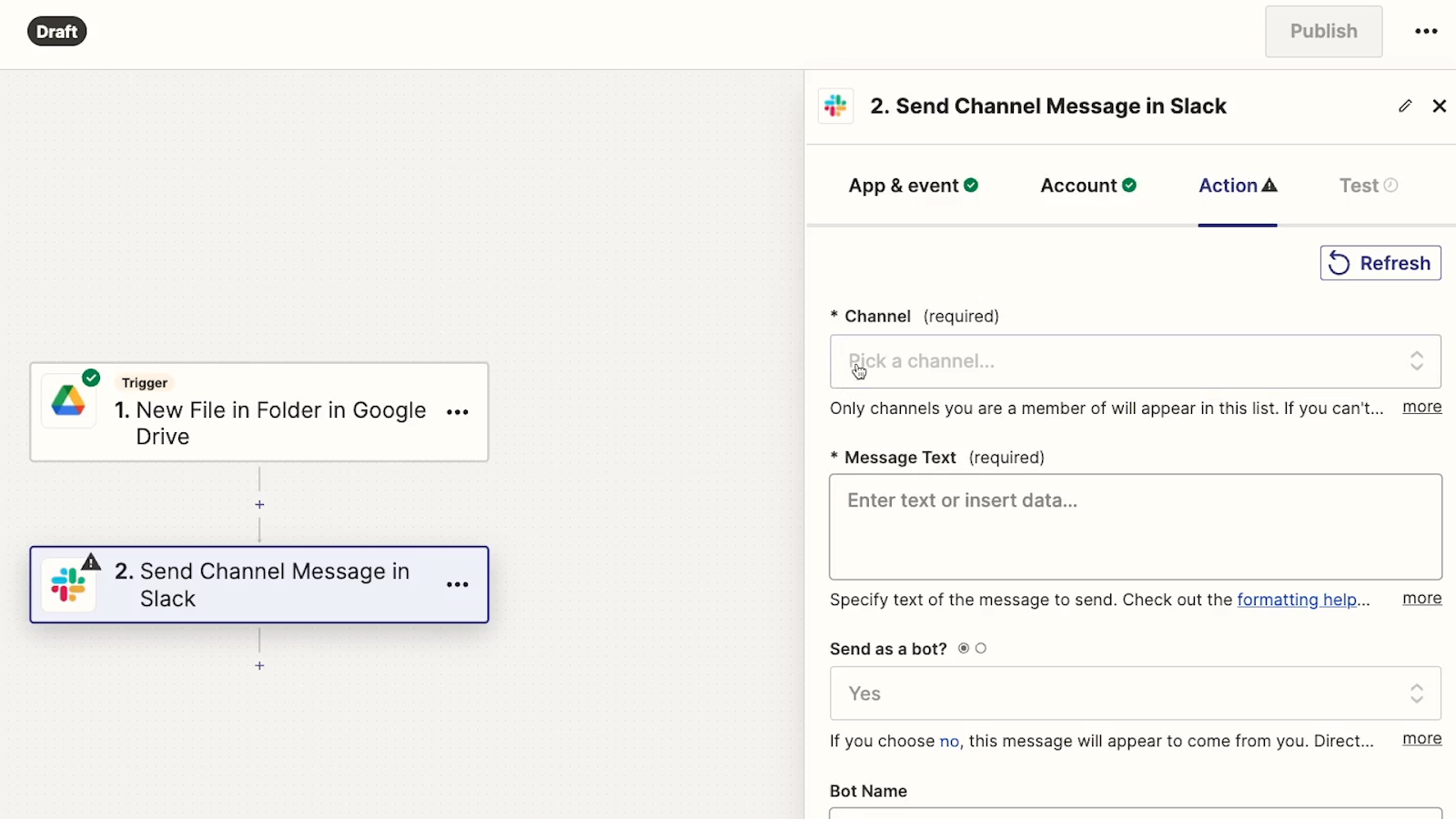
Task: Select first radio option beside Send as a bot
Action: coord(964,649)
